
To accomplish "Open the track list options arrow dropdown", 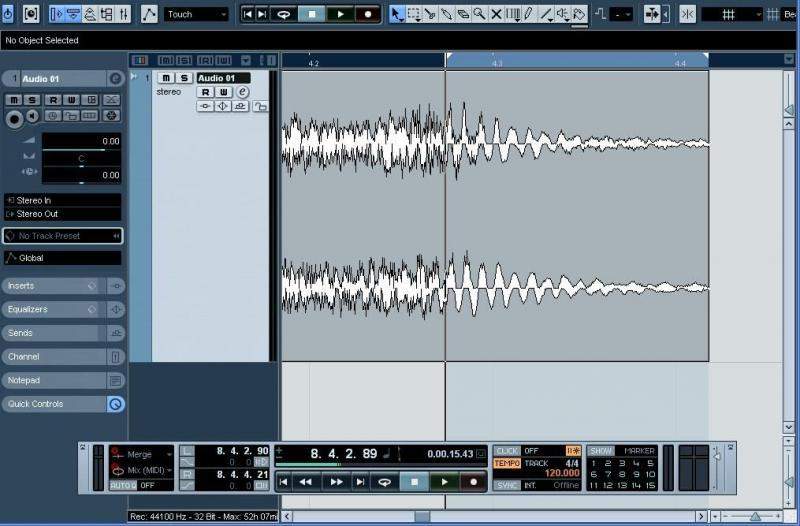I will coord(246,61).
